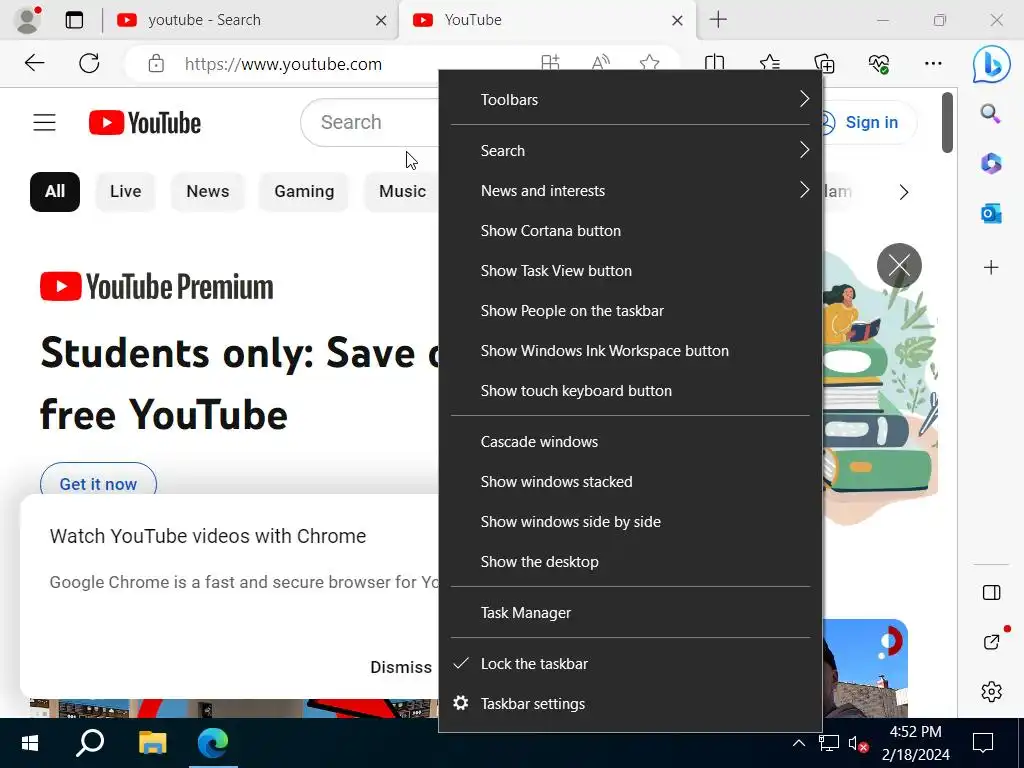Open the Outlook sidebar icon

[x=991, y=214]
